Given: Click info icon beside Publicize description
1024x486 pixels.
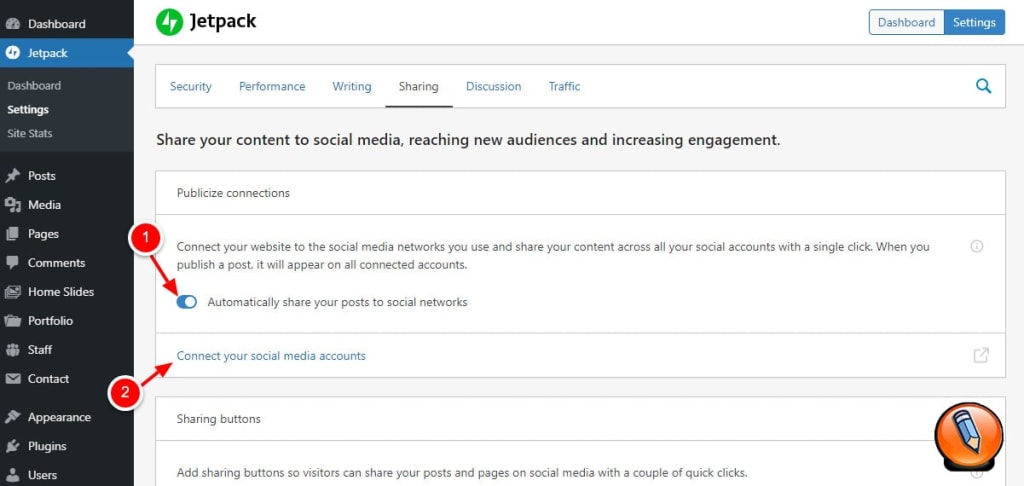Looking at the screenshot, I should pos(976,246).
